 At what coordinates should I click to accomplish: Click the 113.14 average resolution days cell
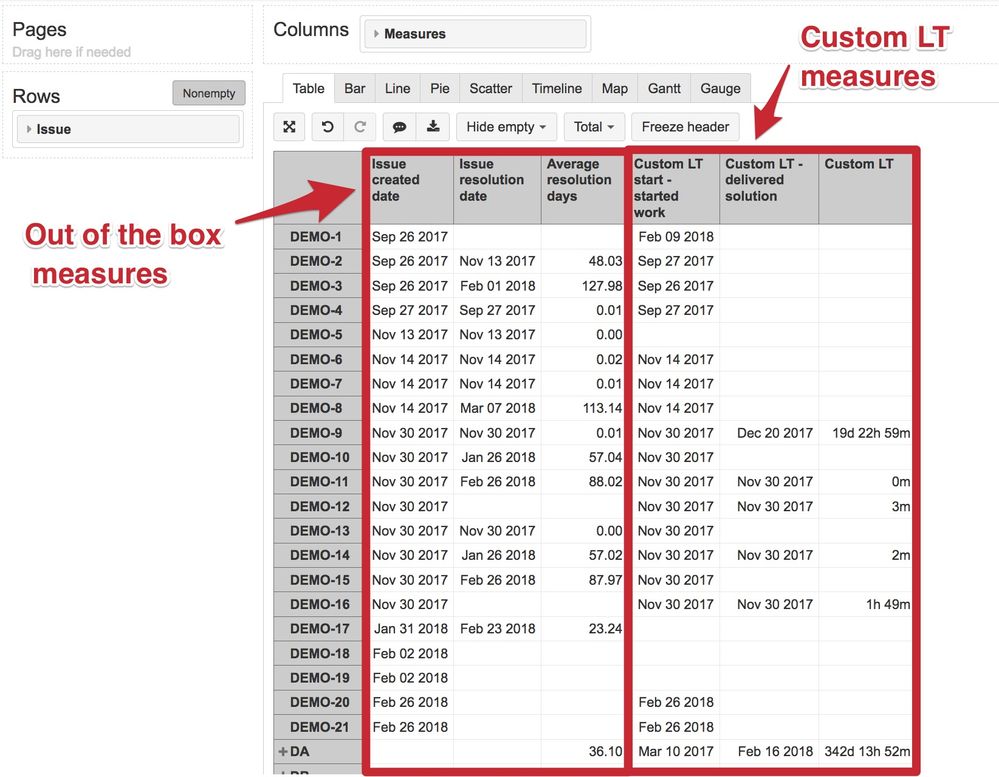coord(582,408)
